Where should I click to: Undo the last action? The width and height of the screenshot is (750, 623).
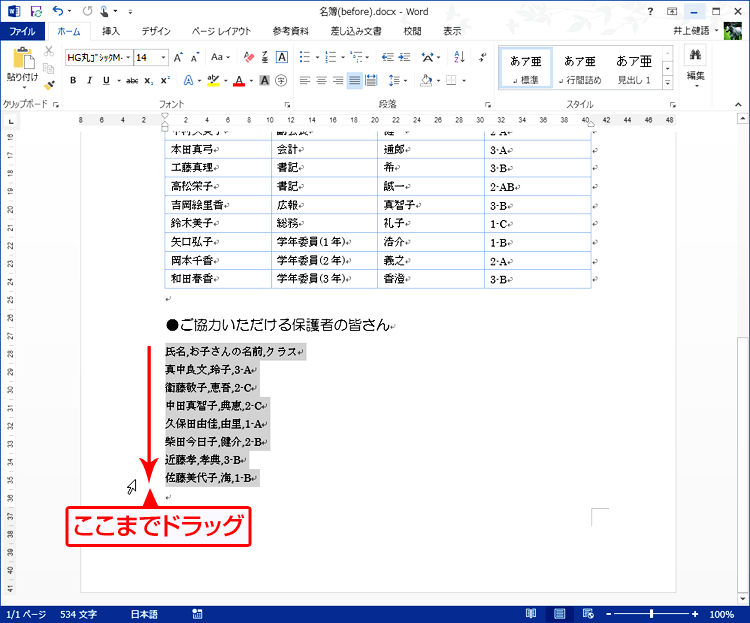(58, 11)
